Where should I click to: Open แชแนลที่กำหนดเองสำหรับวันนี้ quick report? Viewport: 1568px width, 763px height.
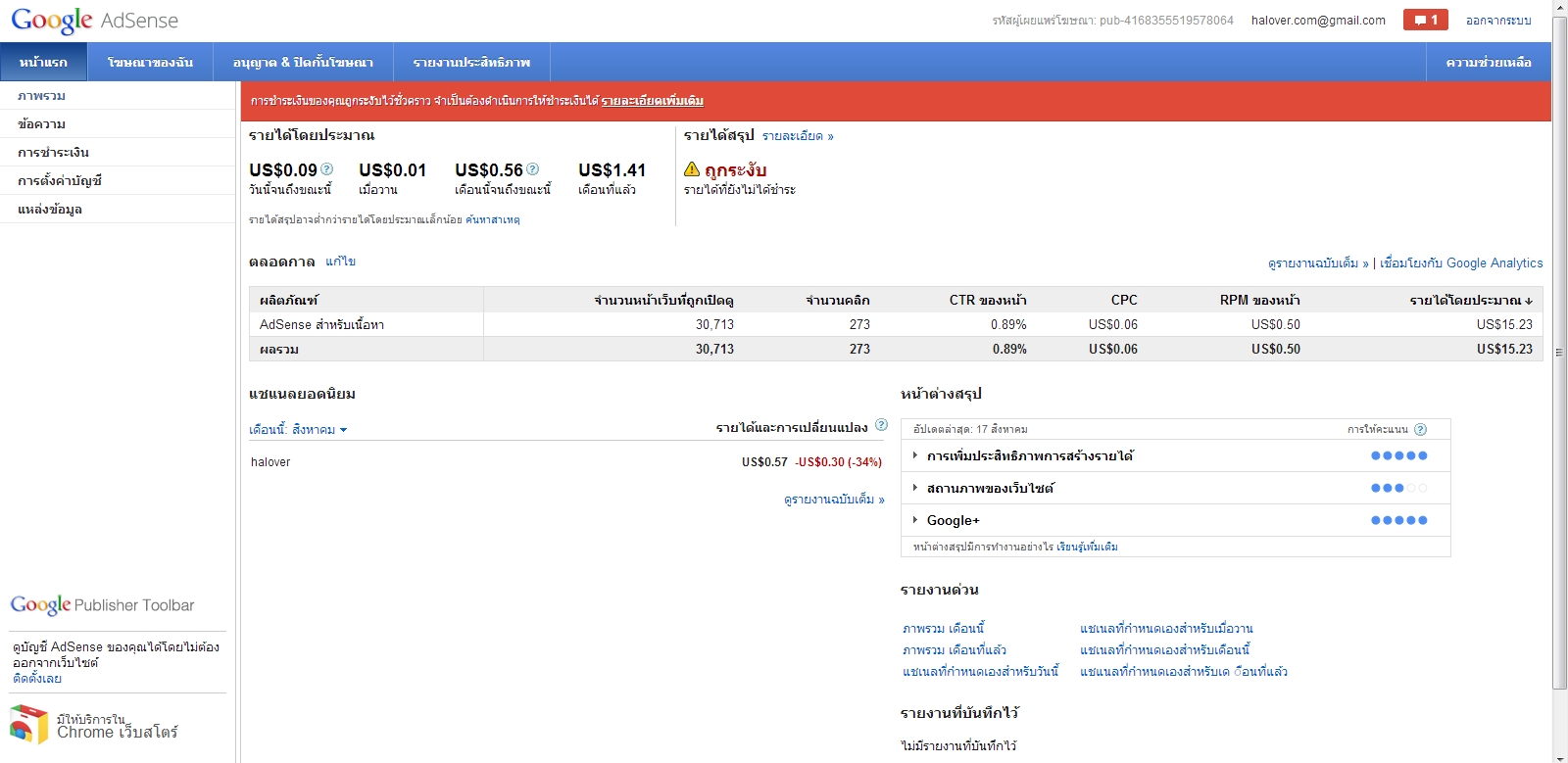click(981, 672)
